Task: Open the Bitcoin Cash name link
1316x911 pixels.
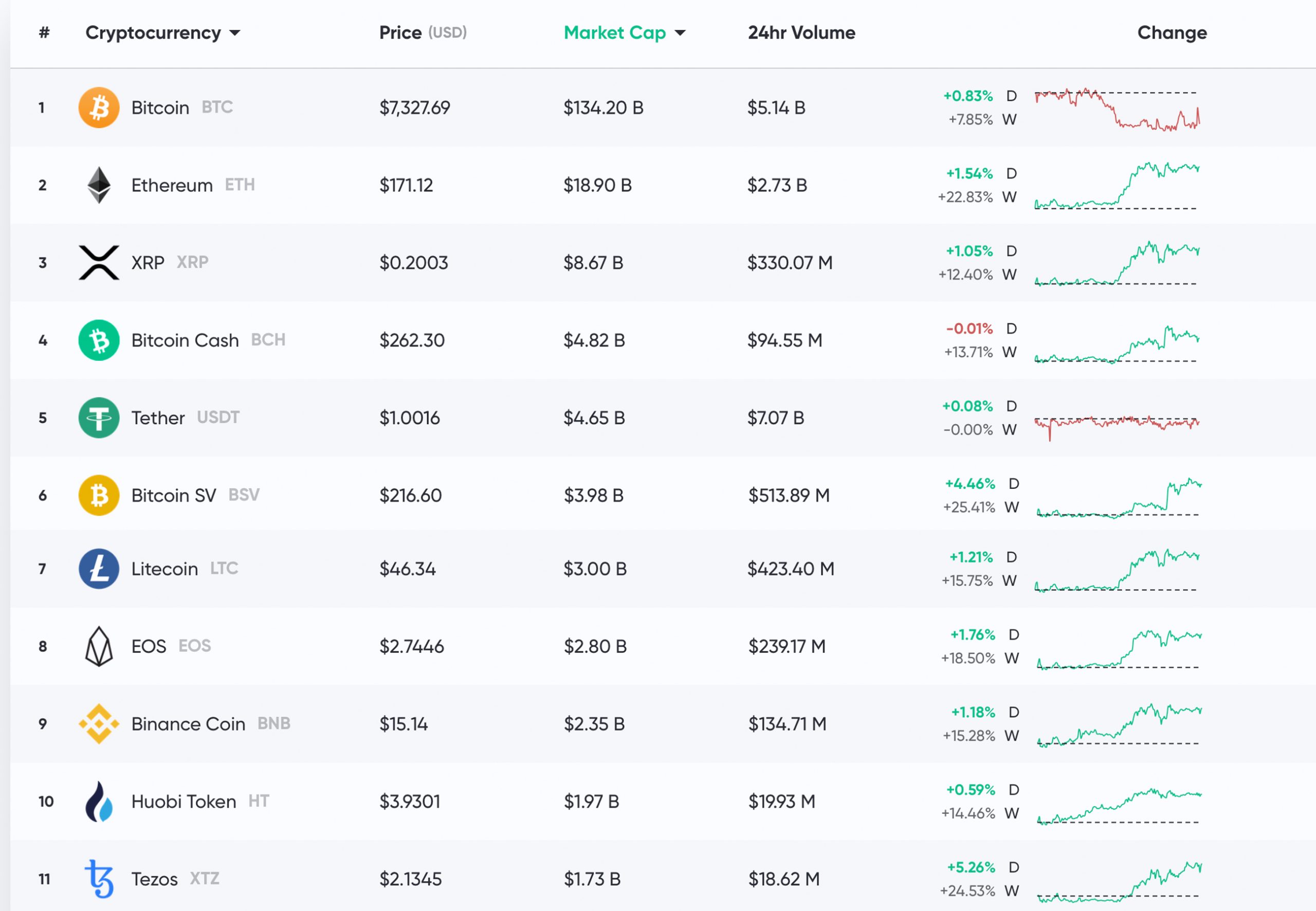Action: click(185, 340)
